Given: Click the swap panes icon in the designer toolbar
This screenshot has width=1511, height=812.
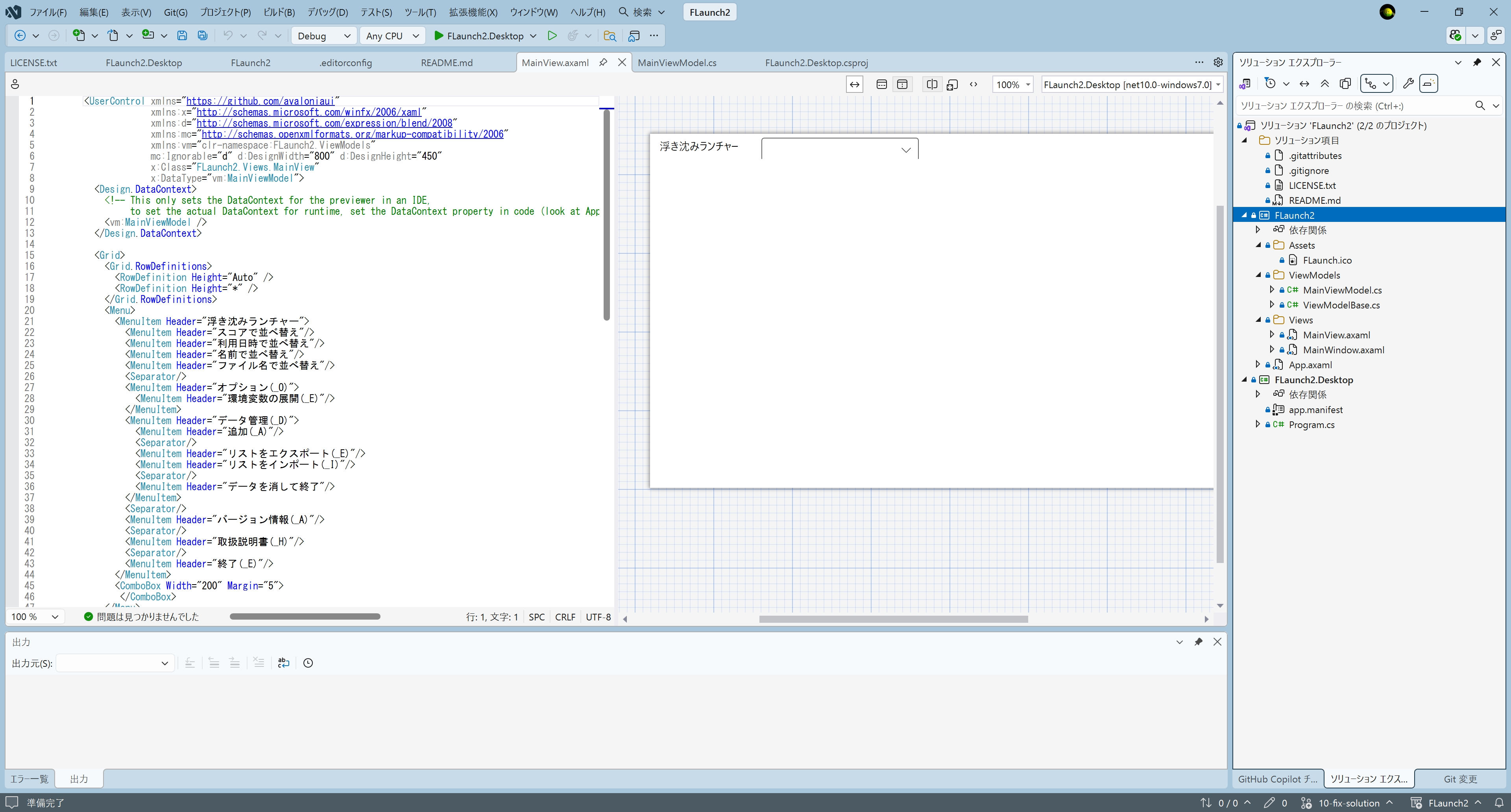Looking at the screenshot, I should coord(855,85).
